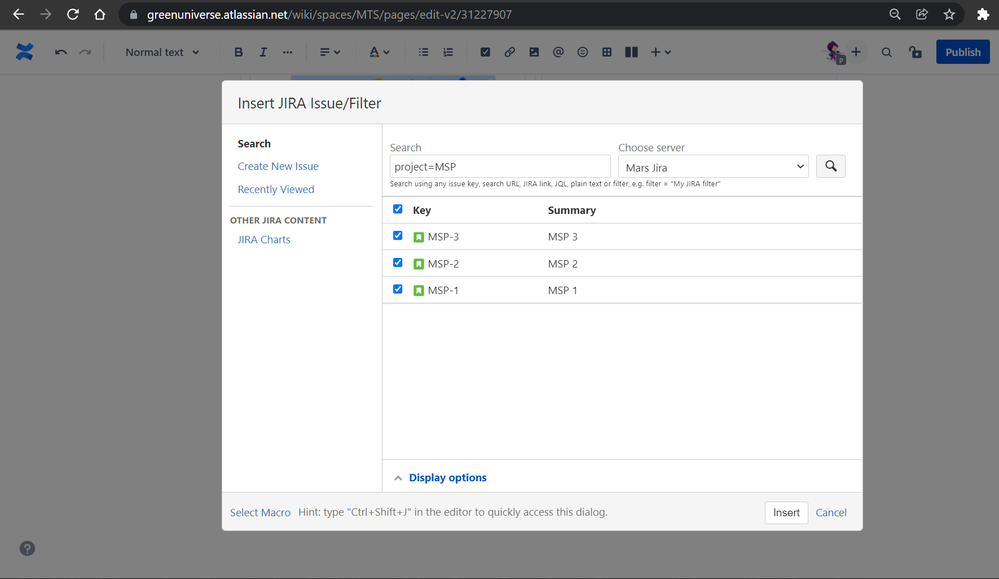Screen dimensions: 999x579
Task: Click the bullet list icon
Action: click(x=424, y=52)
